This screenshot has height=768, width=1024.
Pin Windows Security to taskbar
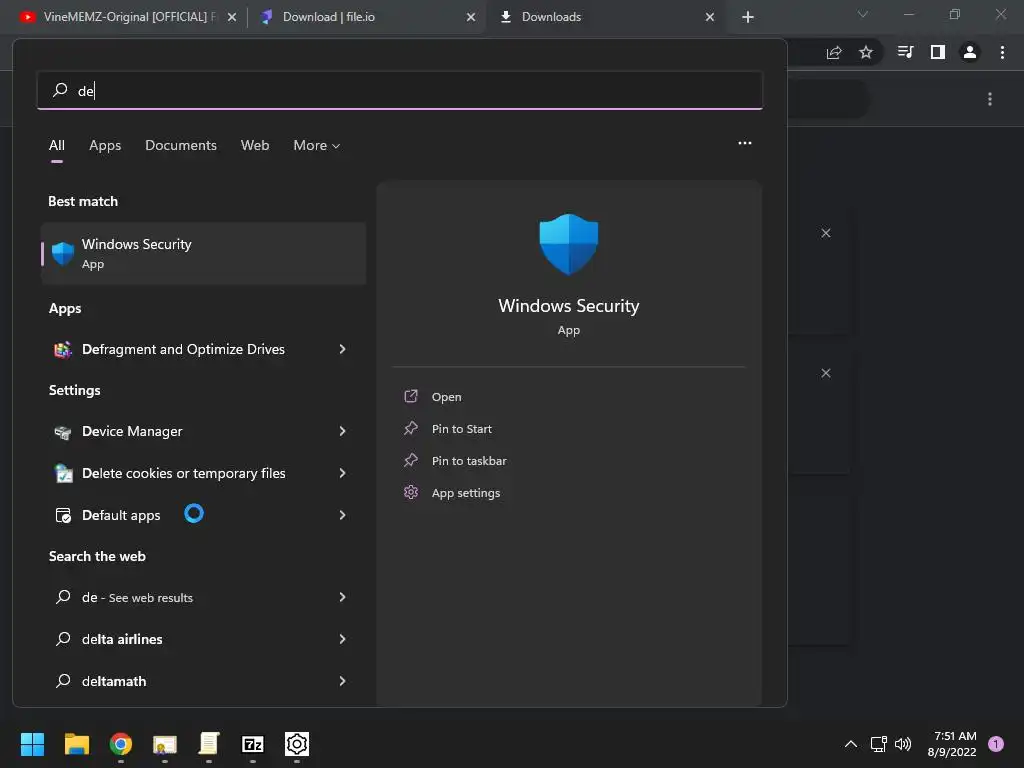[x=469, y=461]
